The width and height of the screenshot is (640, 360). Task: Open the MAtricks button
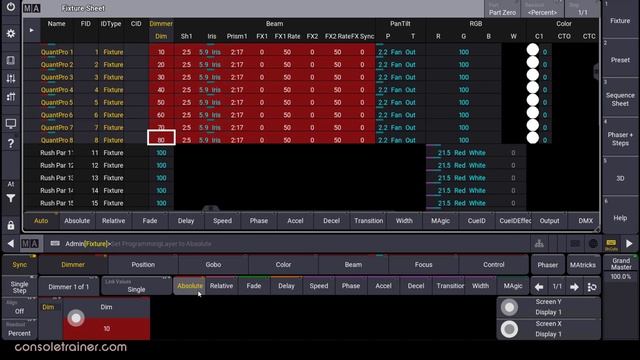[x=583, y=264]
